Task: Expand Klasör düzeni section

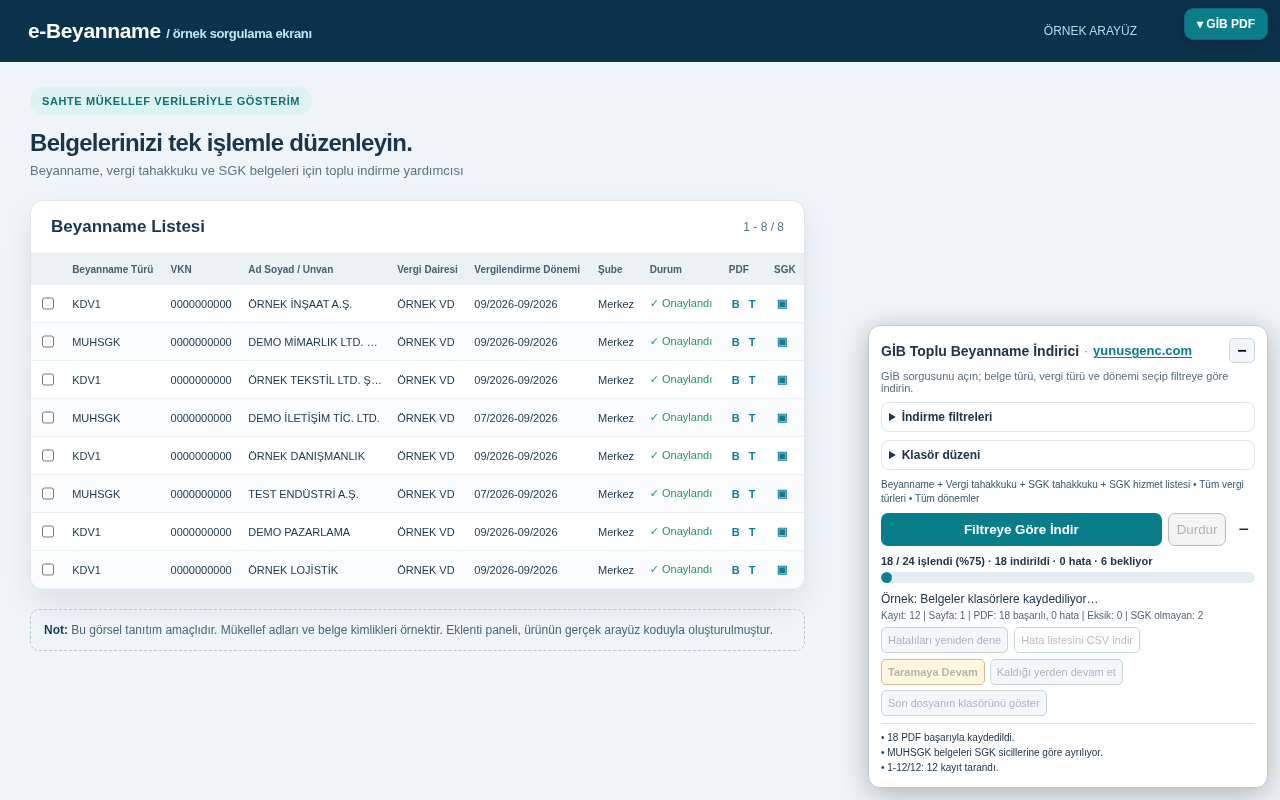Action: click(1068, 455)
